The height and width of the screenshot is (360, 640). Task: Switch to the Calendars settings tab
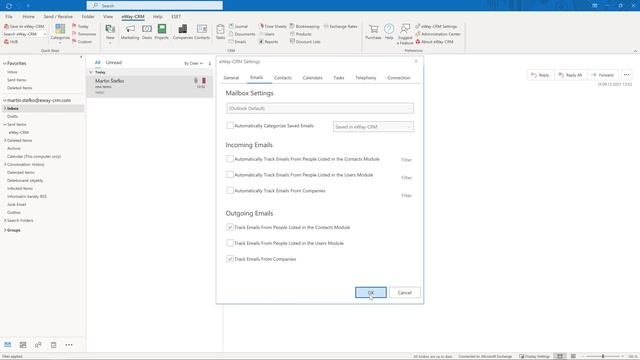[312, 78]
